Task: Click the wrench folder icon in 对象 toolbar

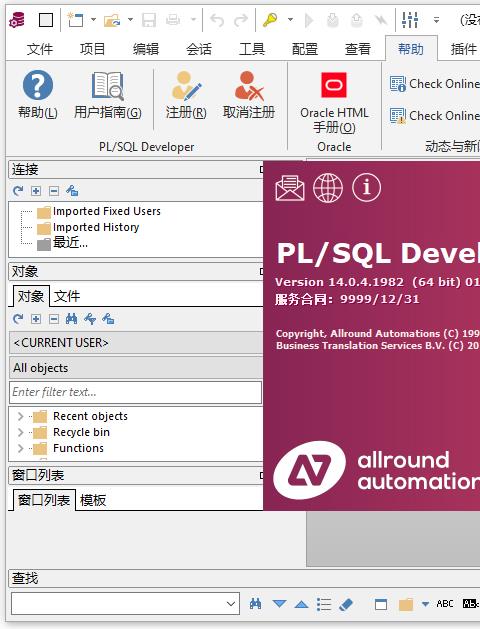Action: coord(108,319)
